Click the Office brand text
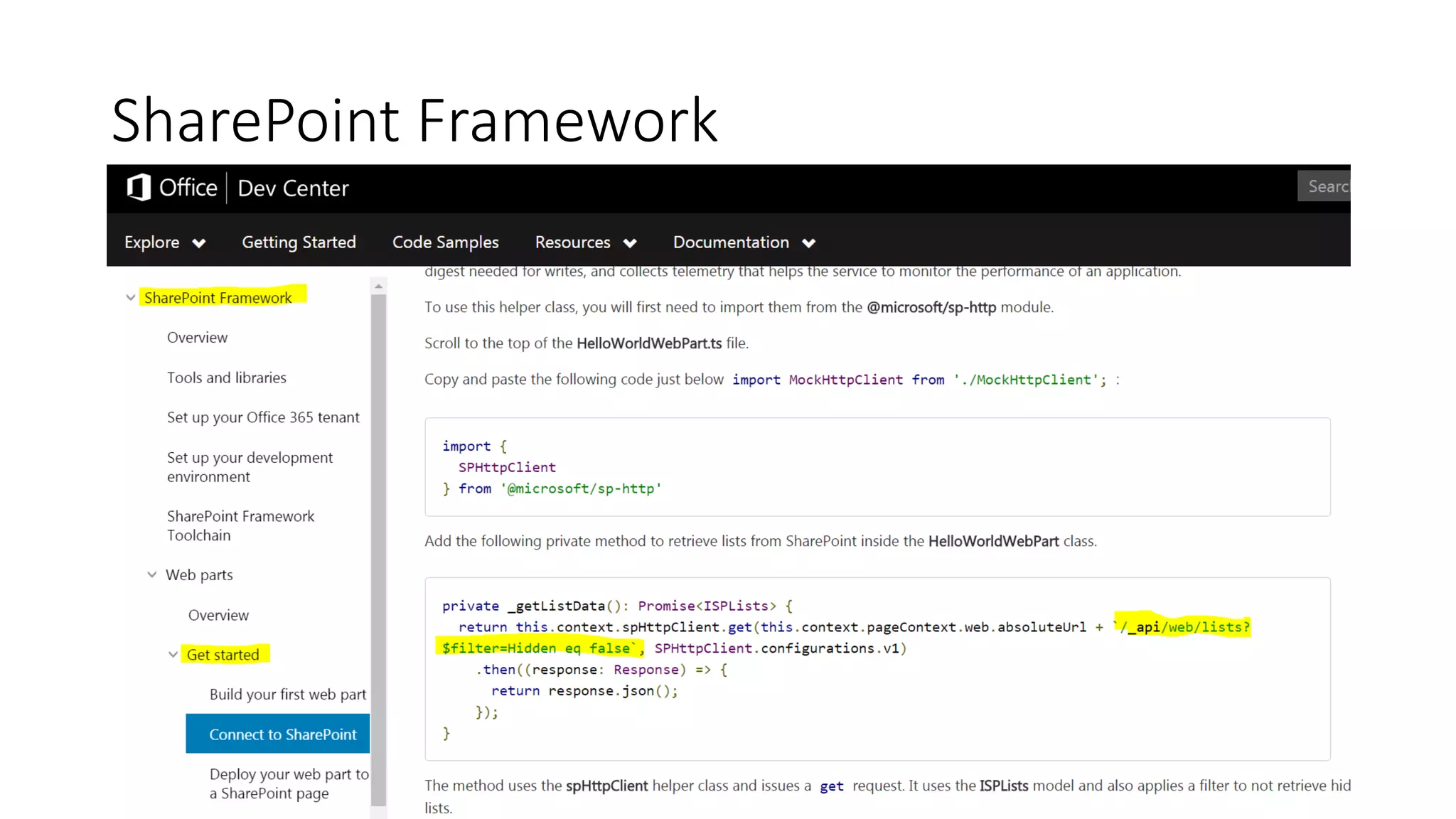This screenshot has height=819, width=1456. [x=188, y=188]
